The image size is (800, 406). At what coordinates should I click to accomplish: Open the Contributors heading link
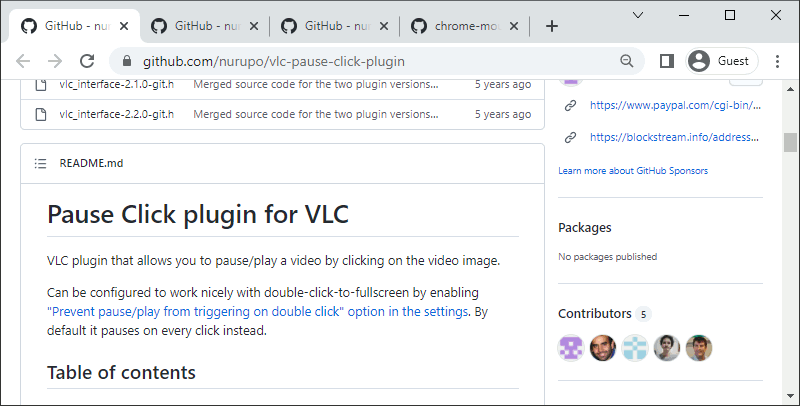coord(595,313)
